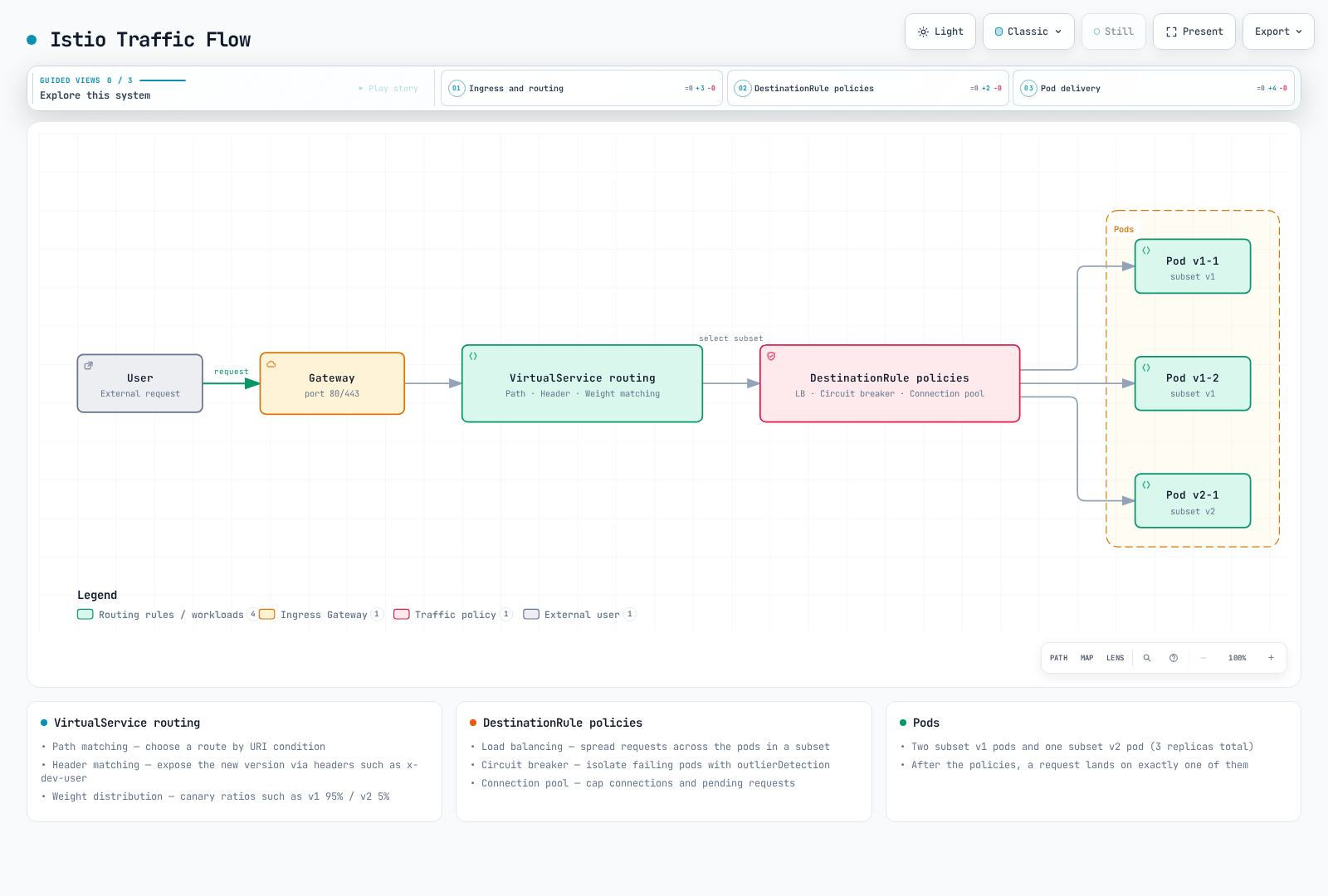Switch to MAP mode

pos(1087,658)
